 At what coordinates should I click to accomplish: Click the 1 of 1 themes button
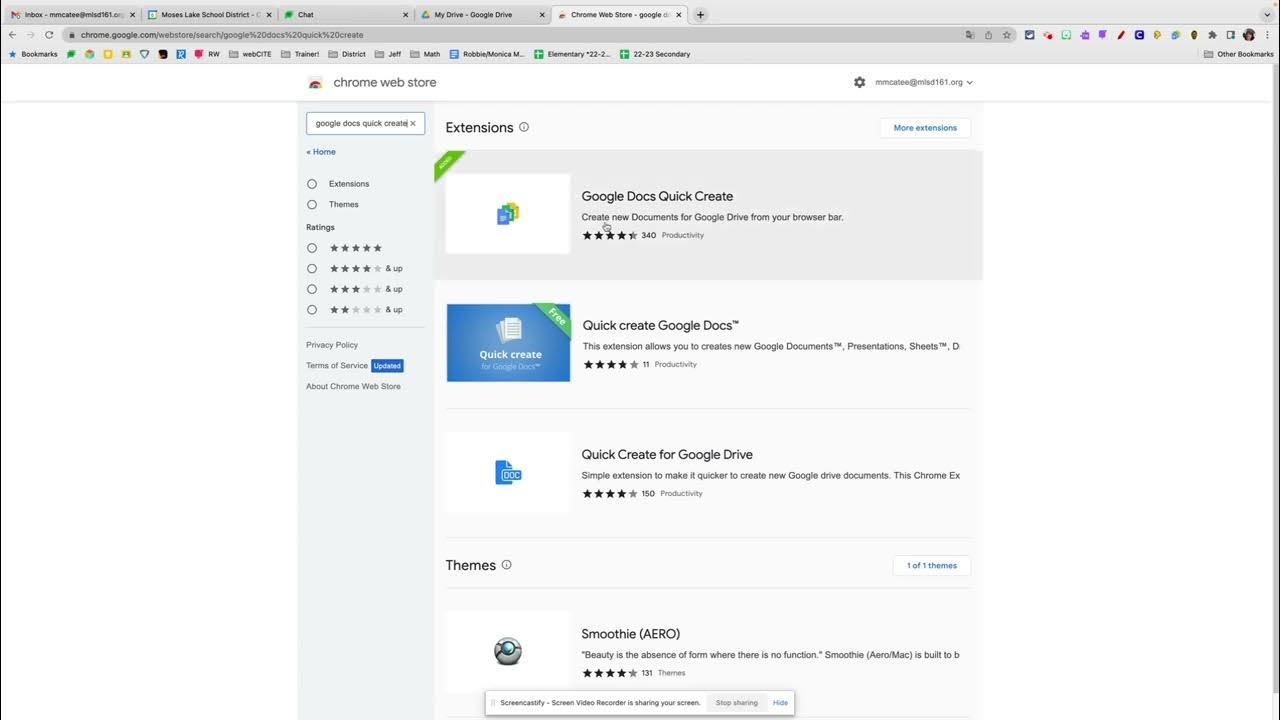[x=932, y=566]
